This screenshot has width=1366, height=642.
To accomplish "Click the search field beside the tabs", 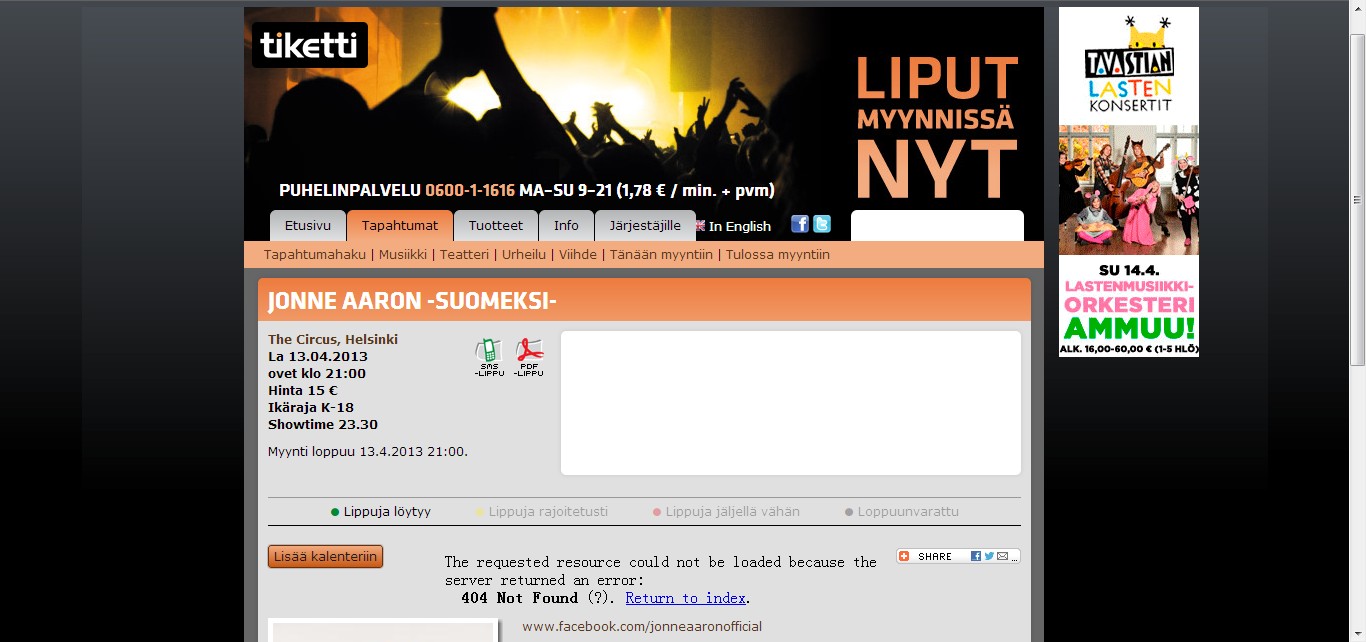I will pyautogui.click(x=937, y=225).
